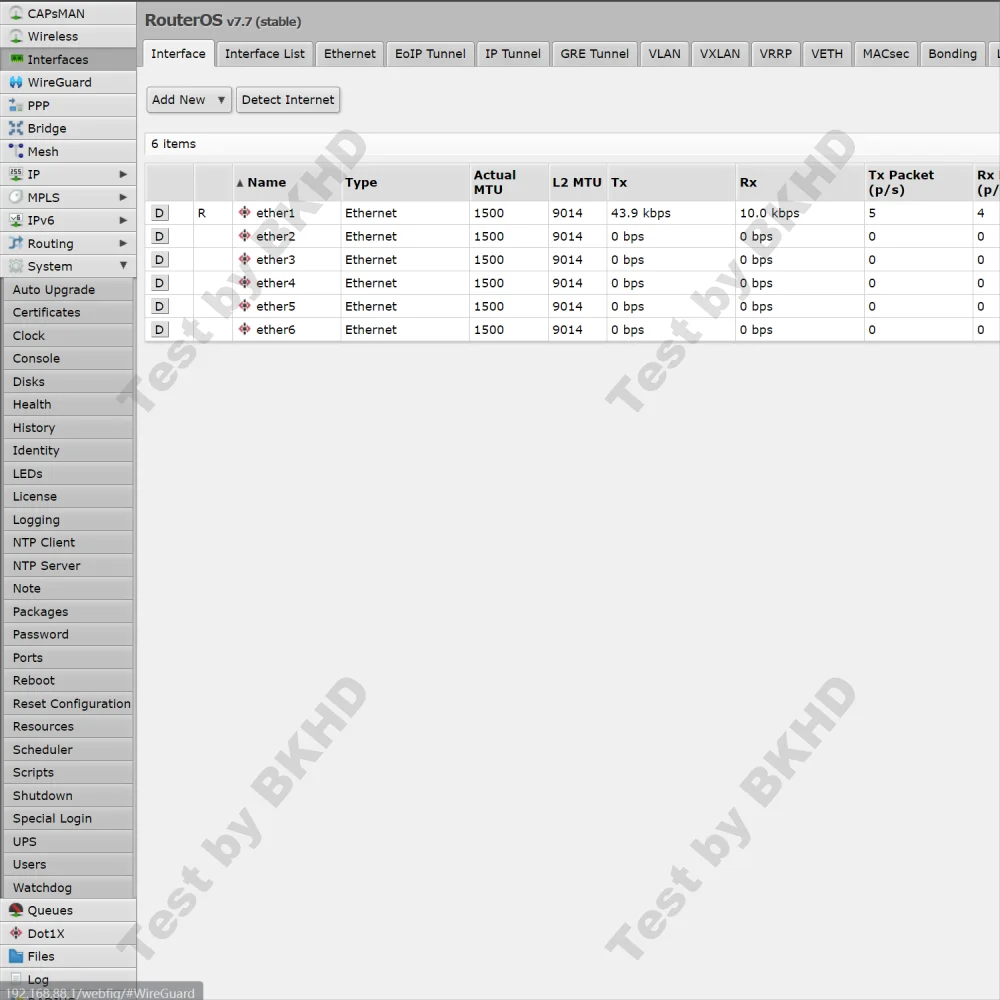Click the Bridge icon in sidebar

click(x=16, y=128)
